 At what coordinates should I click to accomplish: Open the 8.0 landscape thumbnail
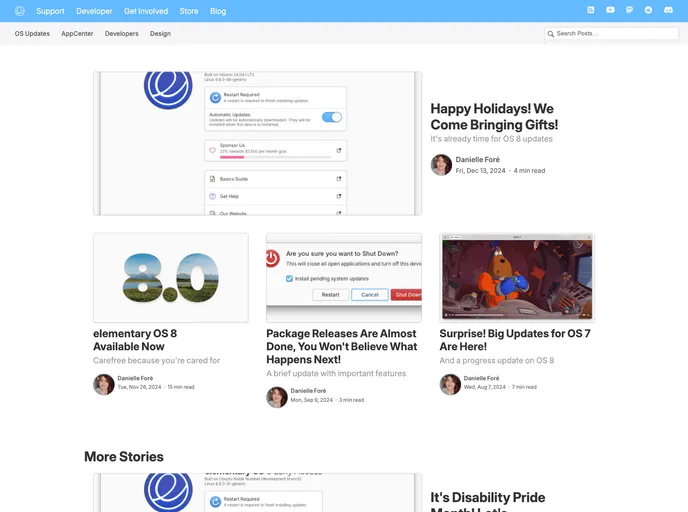point(171,278)
